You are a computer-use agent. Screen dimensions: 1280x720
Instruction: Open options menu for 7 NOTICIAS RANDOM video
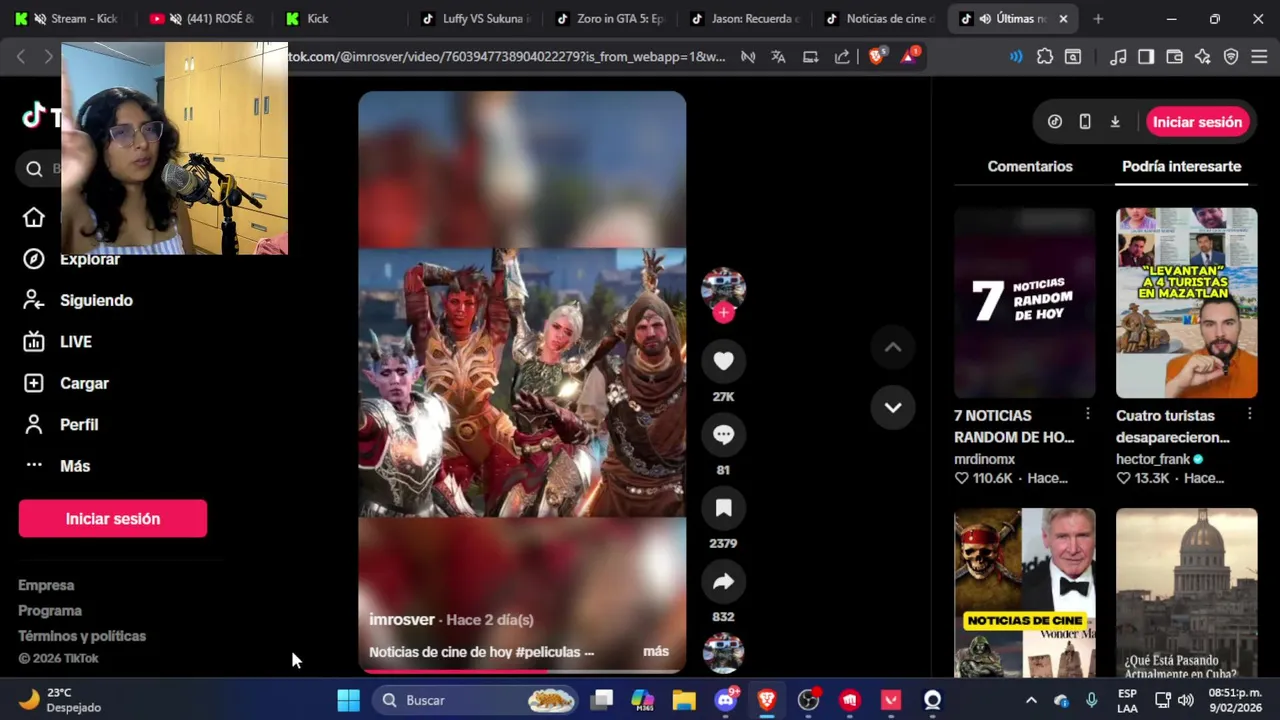[x=1087, y=414]
